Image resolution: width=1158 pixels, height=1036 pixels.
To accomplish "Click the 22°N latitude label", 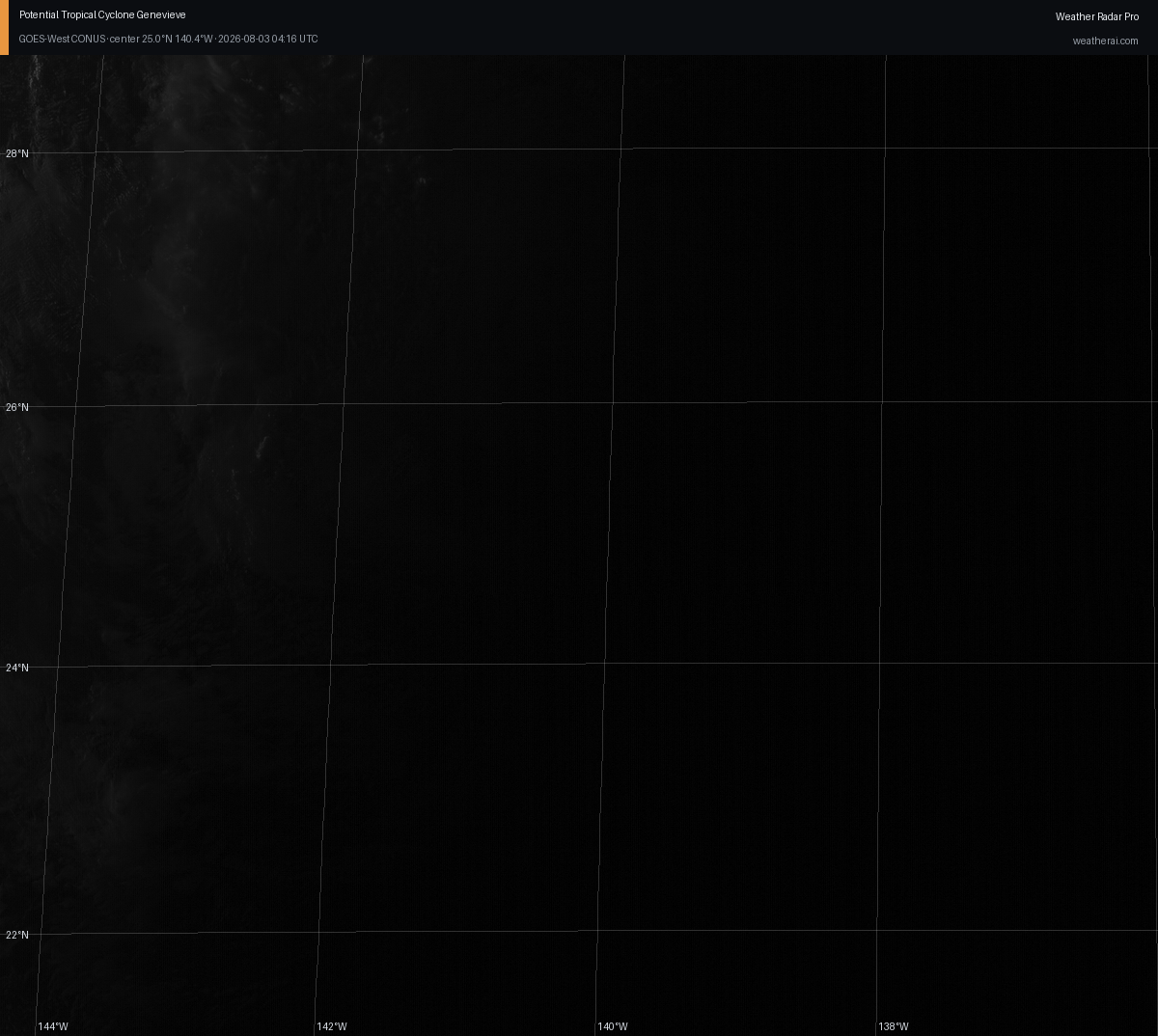I will [17, 935].
